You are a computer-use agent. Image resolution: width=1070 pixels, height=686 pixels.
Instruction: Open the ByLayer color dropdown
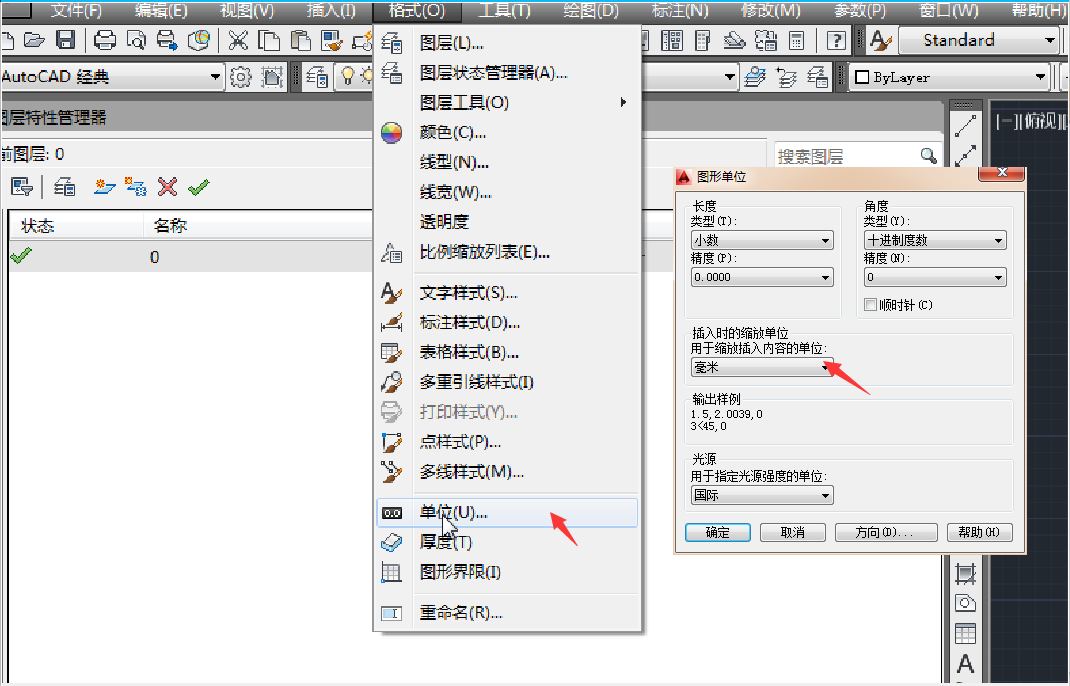click(x=1040, y=77)
